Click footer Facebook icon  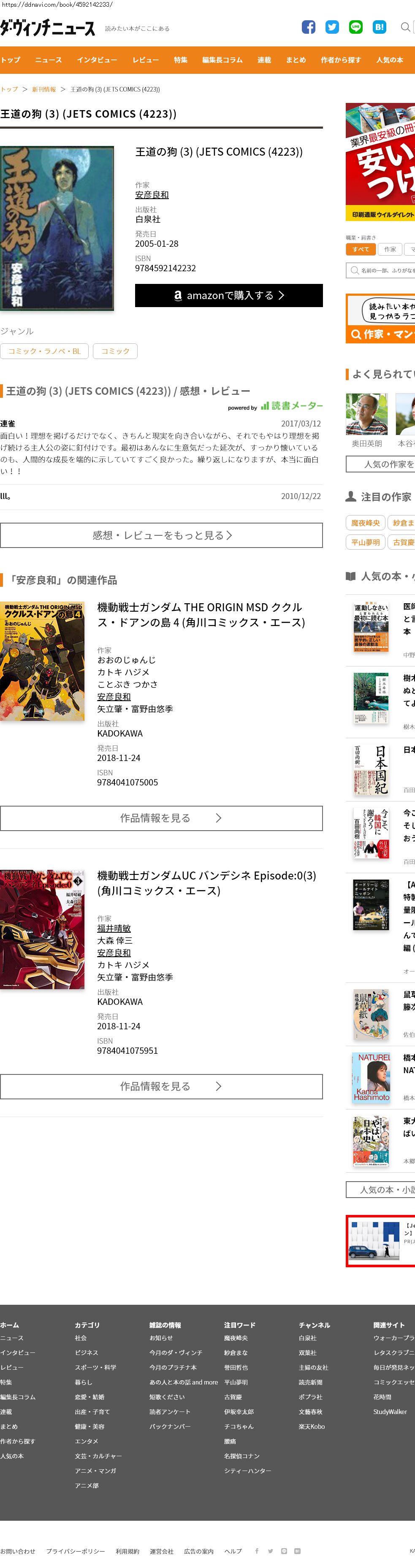pos(257,1550)
